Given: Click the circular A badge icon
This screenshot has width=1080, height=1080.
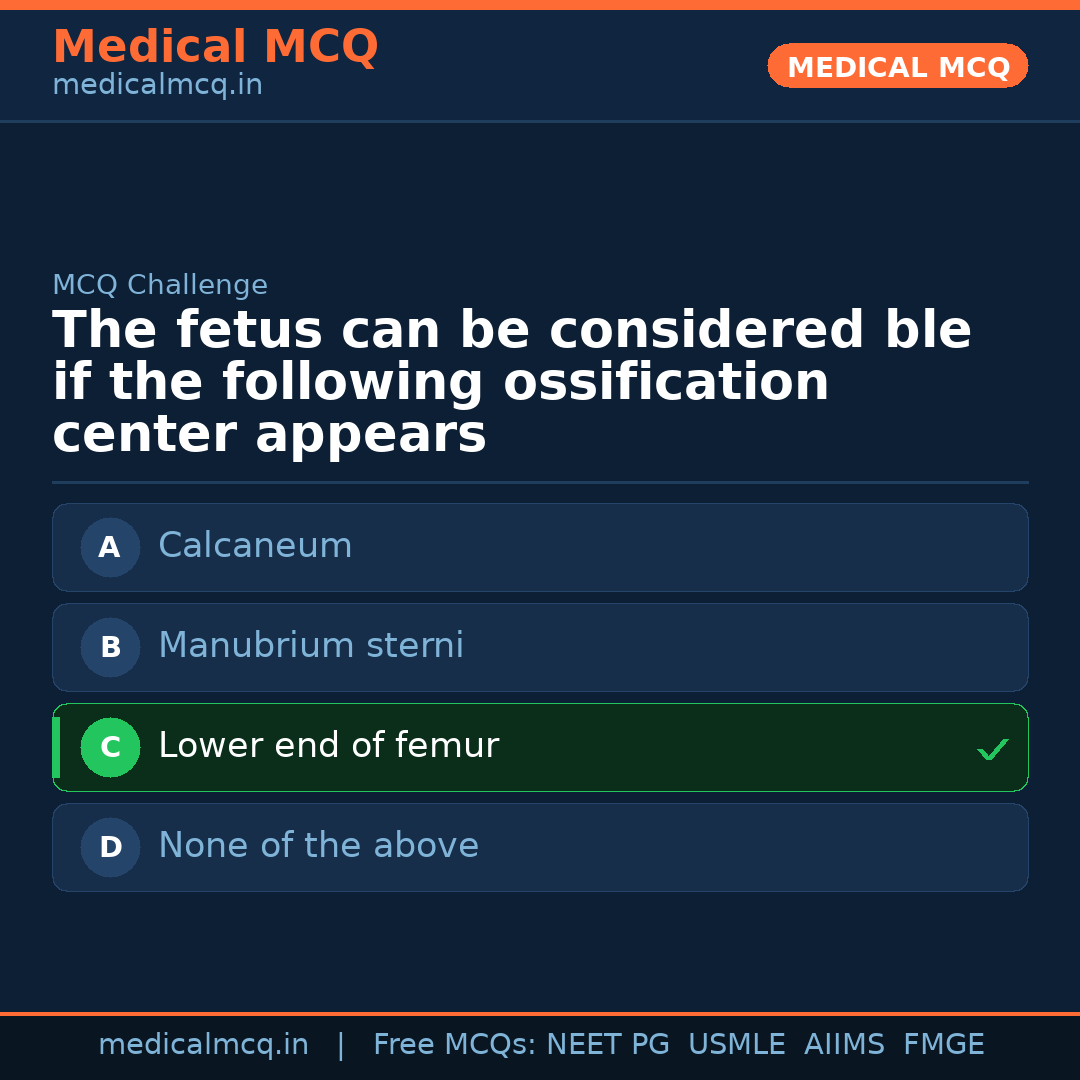Looking at the screenshot, I should [110, 547].
